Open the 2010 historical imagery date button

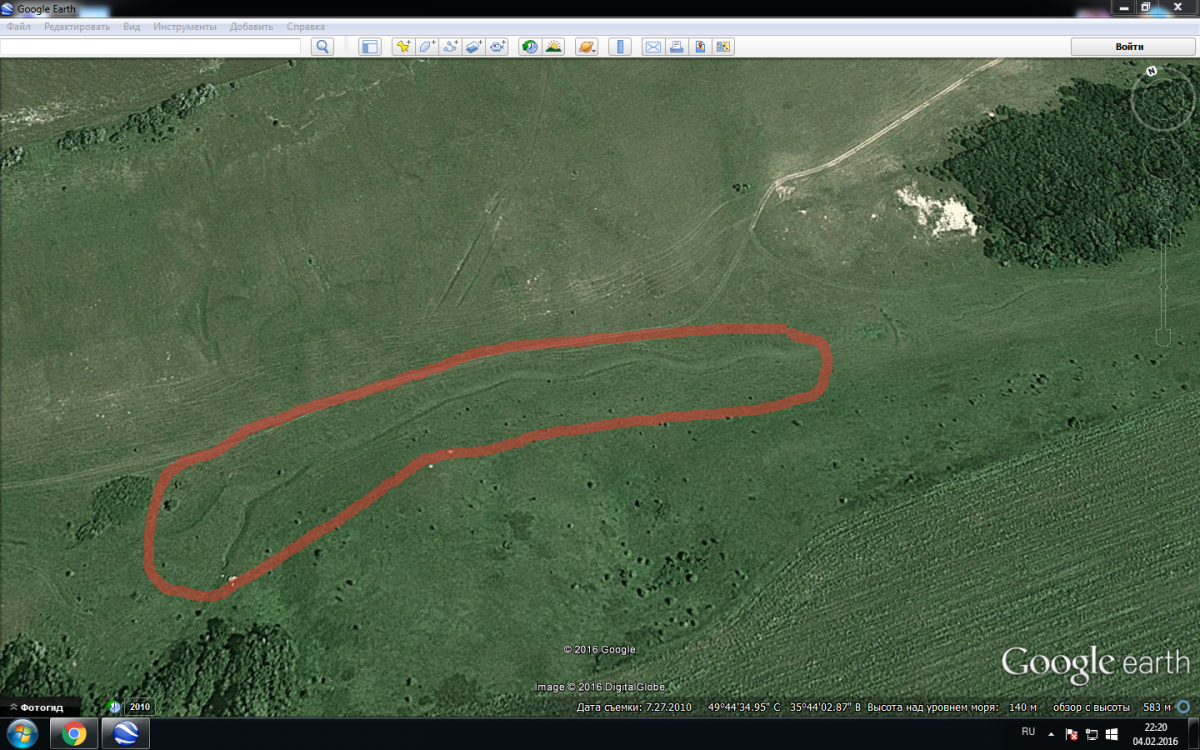coord(140,707)
